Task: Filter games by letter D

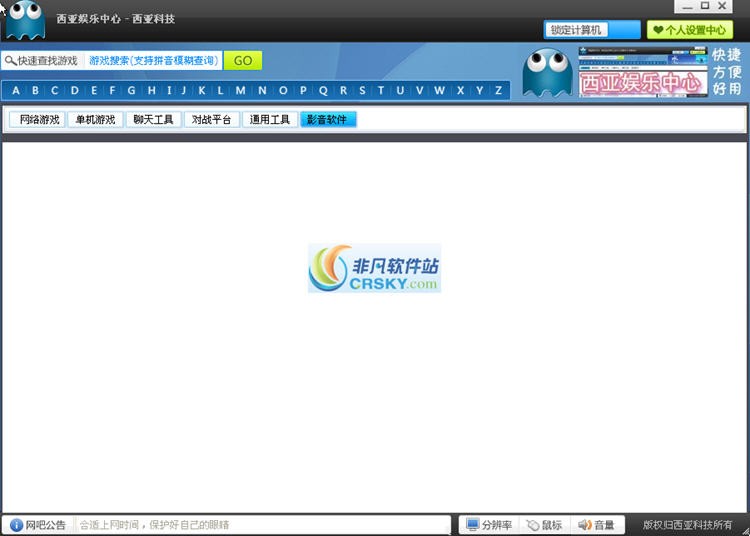Action: click(x=75, y=90)
